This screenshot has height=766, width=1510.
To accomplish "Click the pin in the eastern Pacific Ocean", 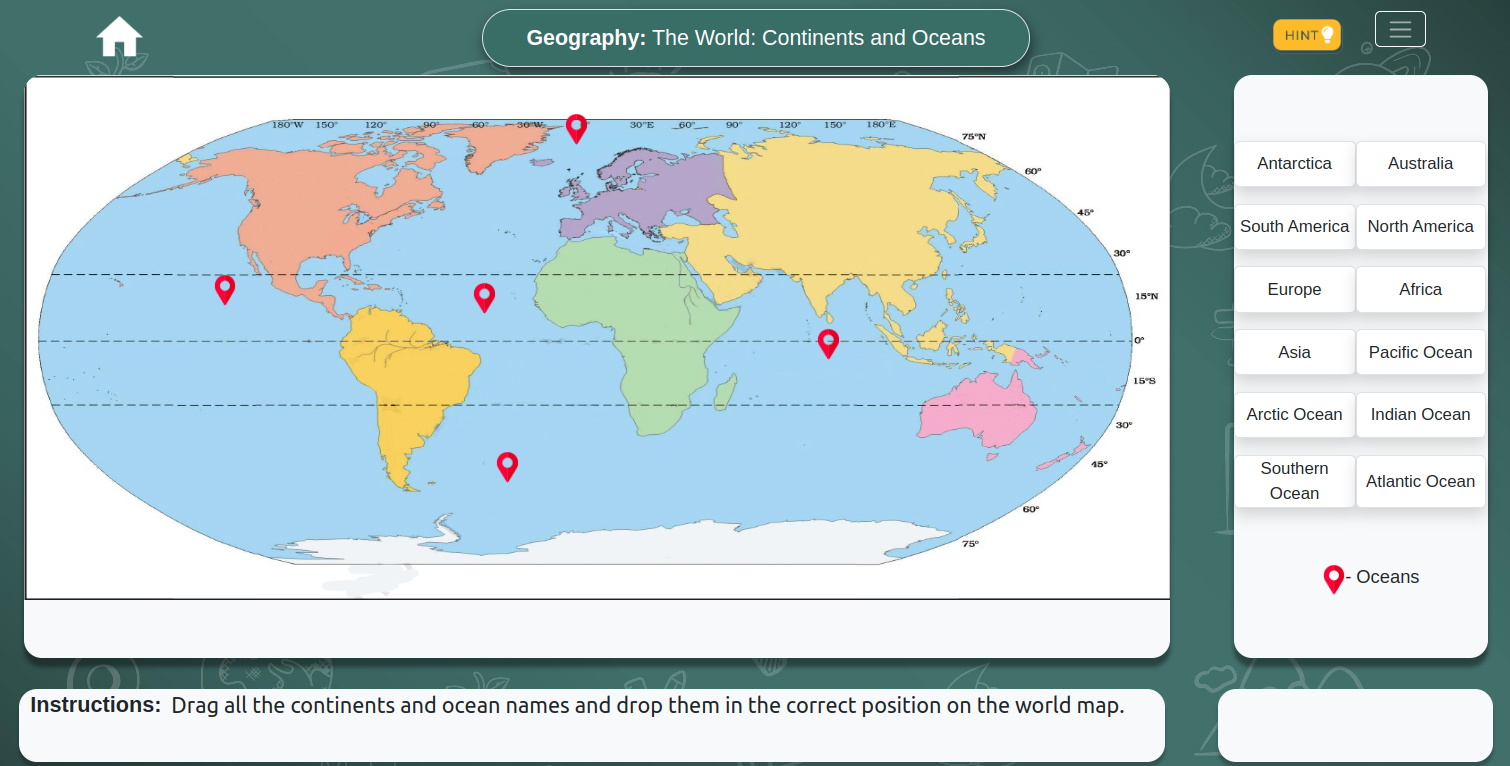I will tap(225, 289).
